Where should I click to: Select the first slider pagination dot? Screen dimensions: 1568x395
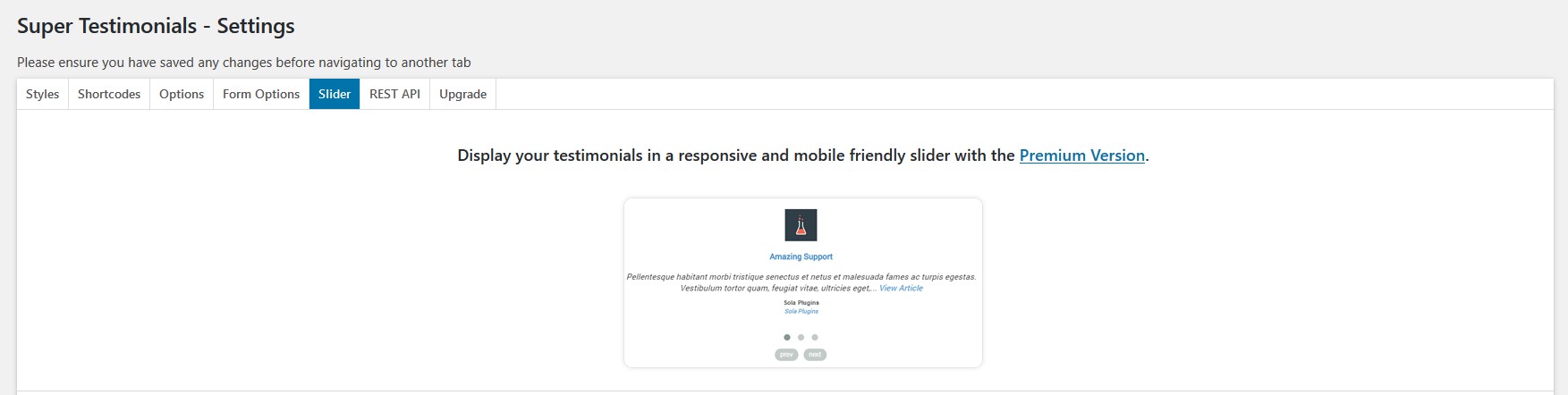click(787, 337)
